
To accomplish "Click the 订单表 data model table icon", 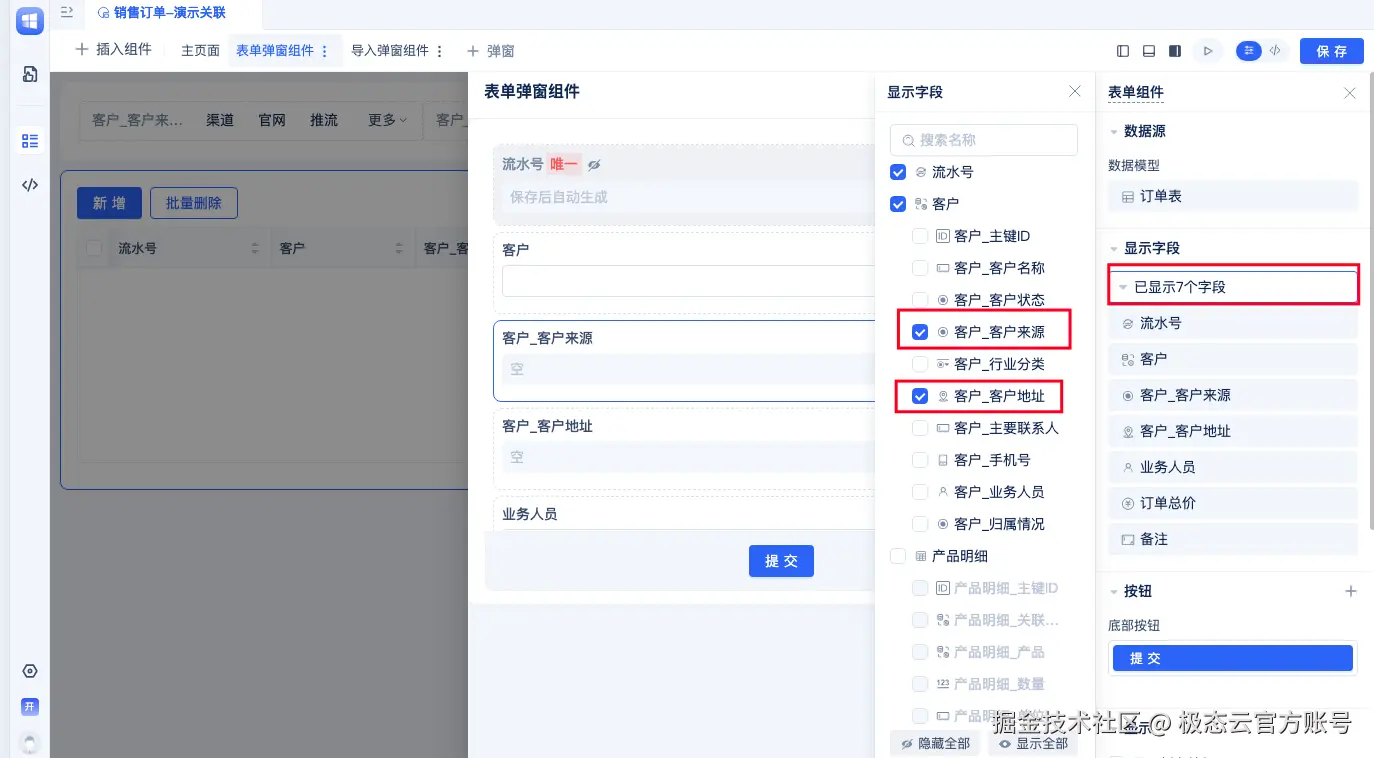I will (x=1128, y=197).
